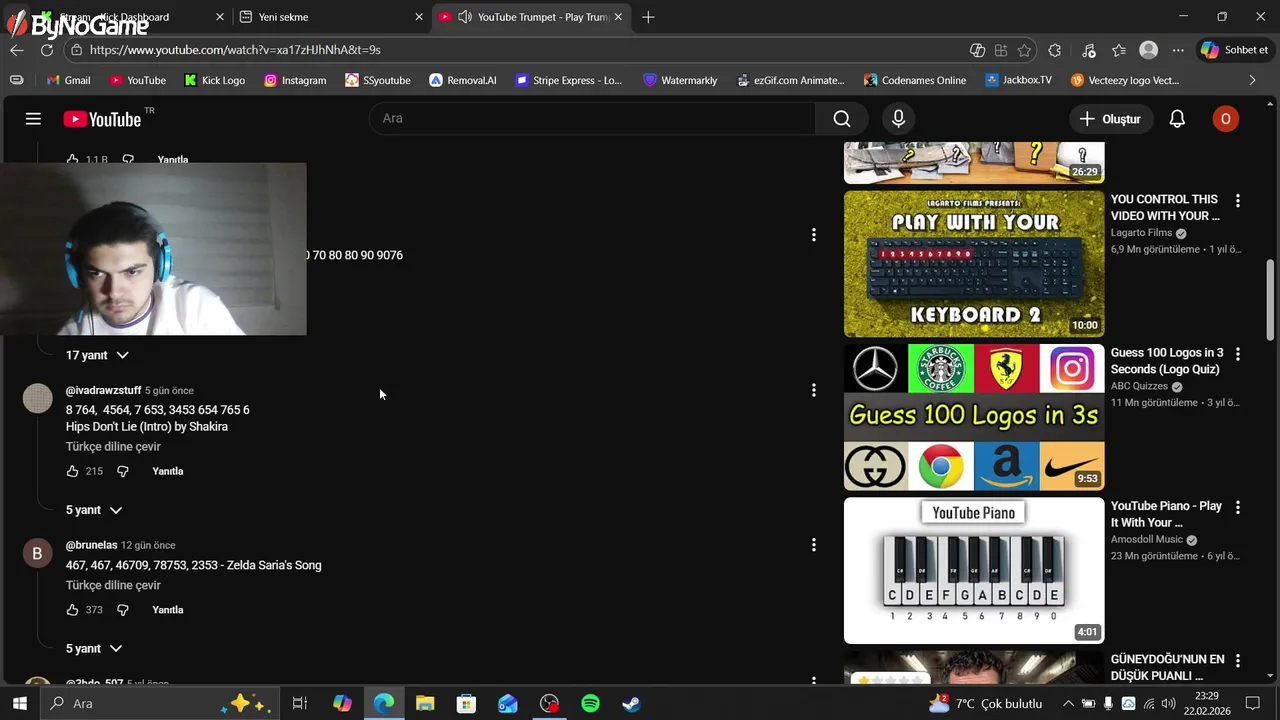Open Play With Your Keyboard 2 thumbnail

click(x=974, y=264)
